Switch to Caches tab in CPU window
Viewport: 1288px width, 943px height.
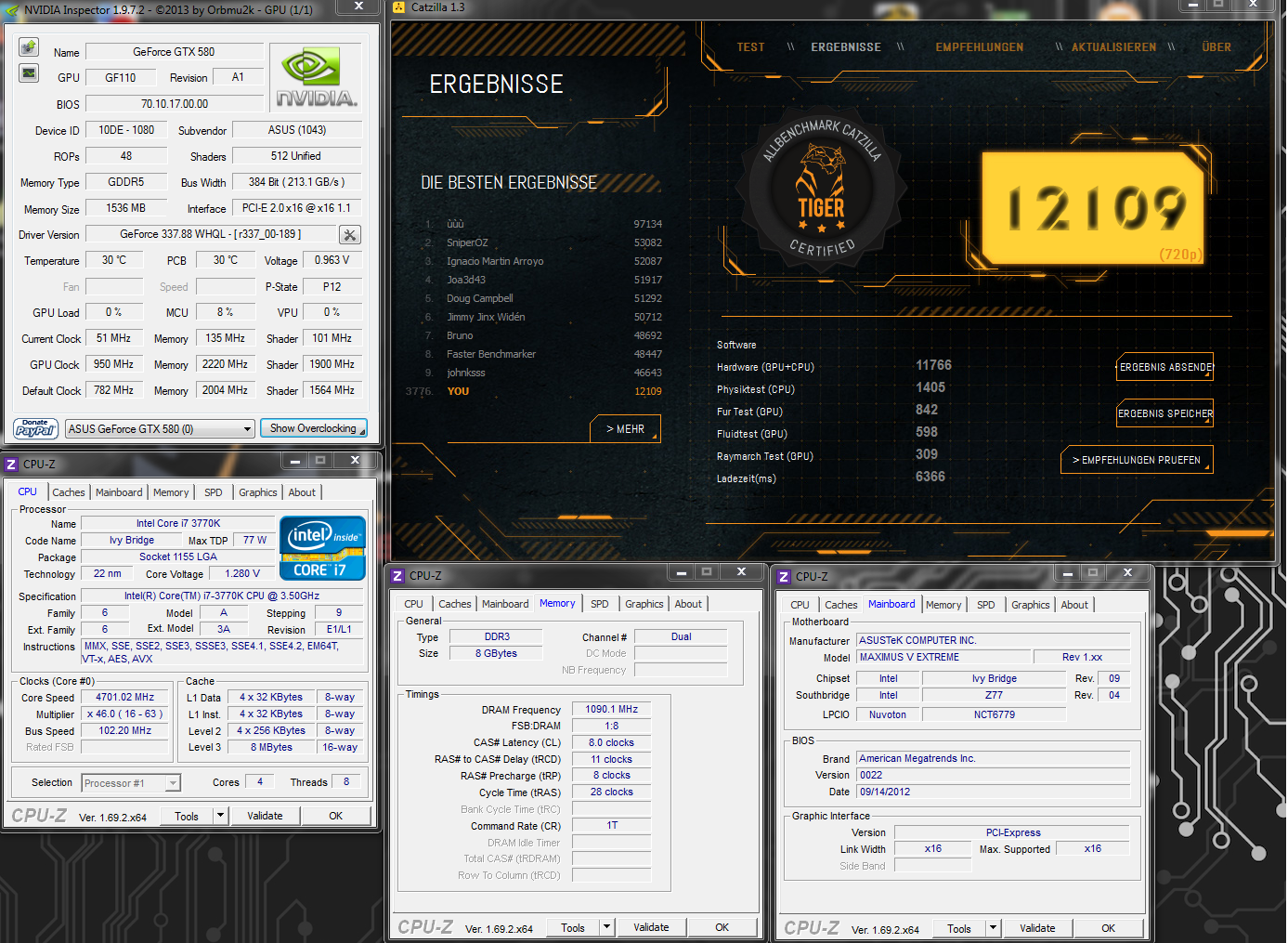coord(69,492)
